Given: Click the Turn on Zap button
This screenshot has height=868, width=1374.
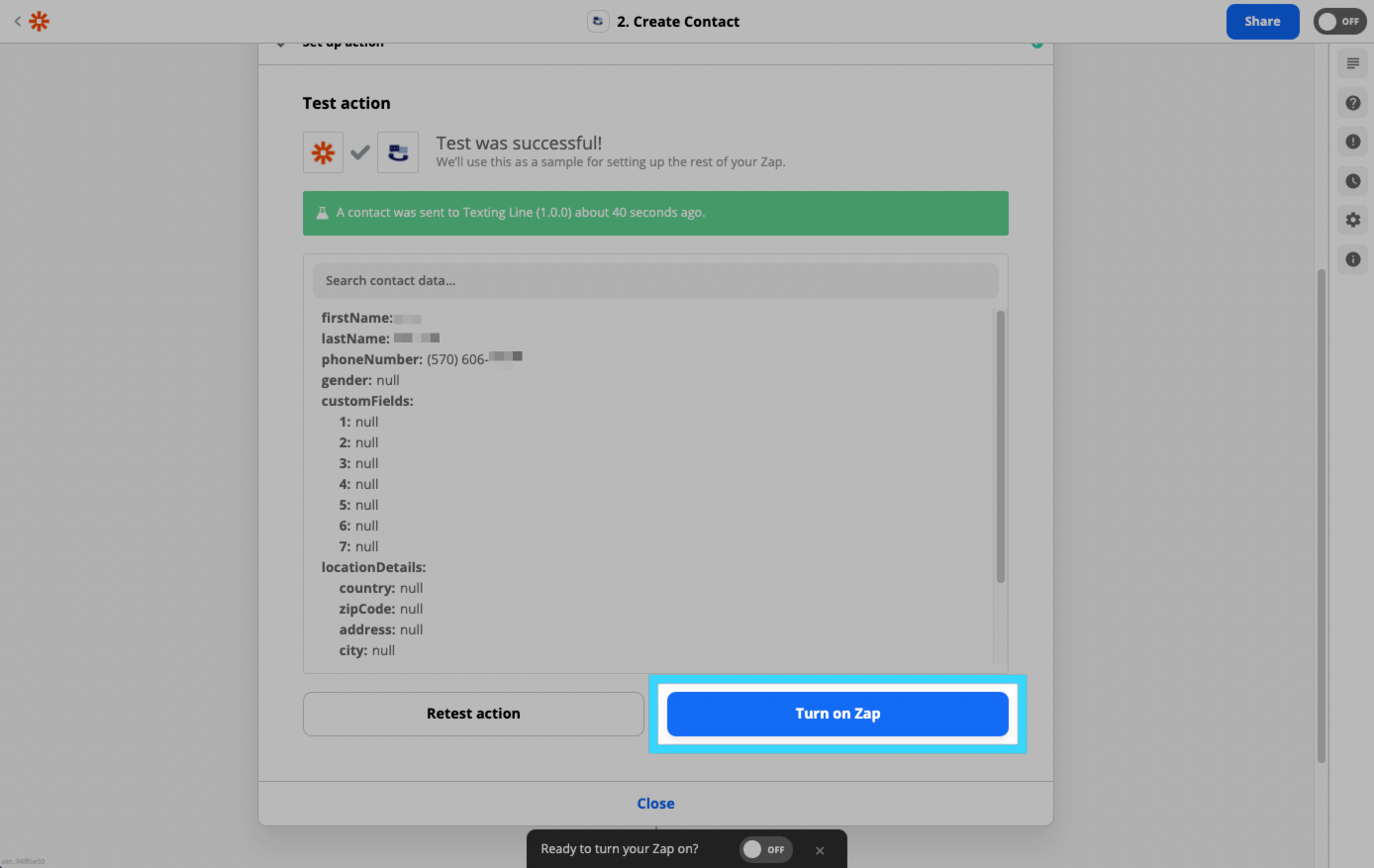Looking at the screenshot, I should coord(837,714).
